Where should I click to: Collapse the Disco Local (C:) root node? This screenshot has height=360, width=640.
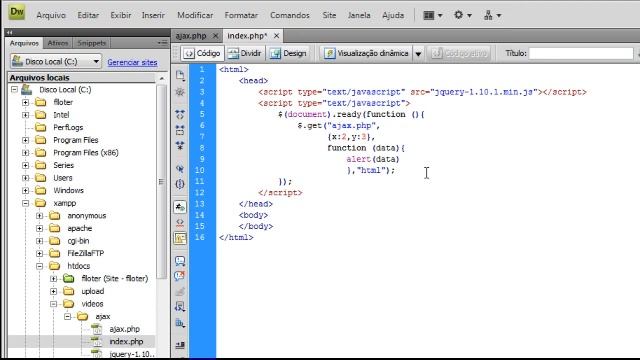(14, 89)
